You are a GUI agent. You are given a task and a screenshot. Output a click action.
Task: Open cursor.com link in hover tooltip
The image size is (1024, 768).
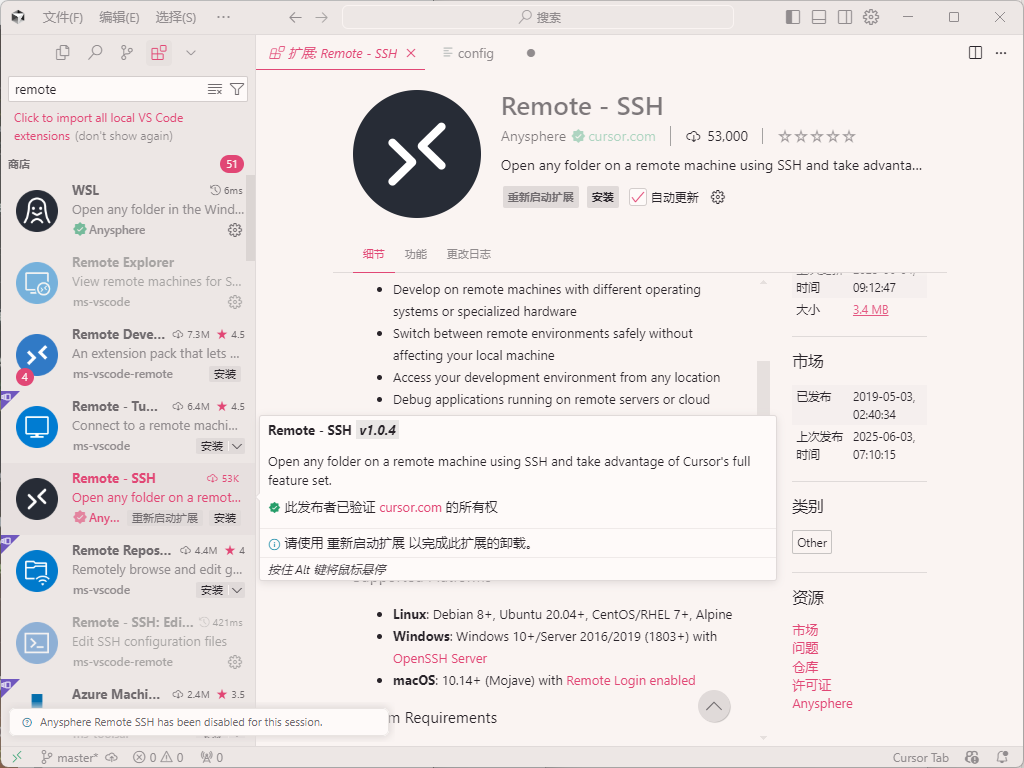point(410,507)
